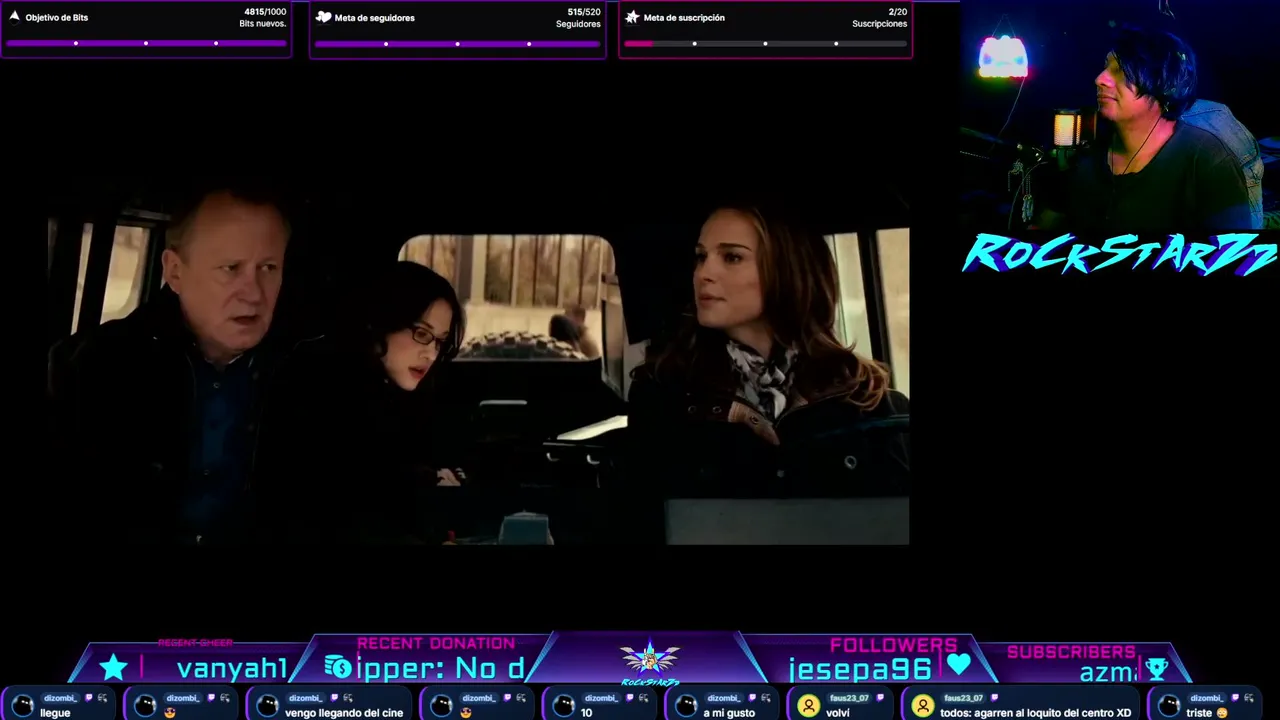Viewport: 1280px width, 720px height.
Task: Click 'todos: agarren al loquito del centro XD'
Action: click(x=1035, y=713)
